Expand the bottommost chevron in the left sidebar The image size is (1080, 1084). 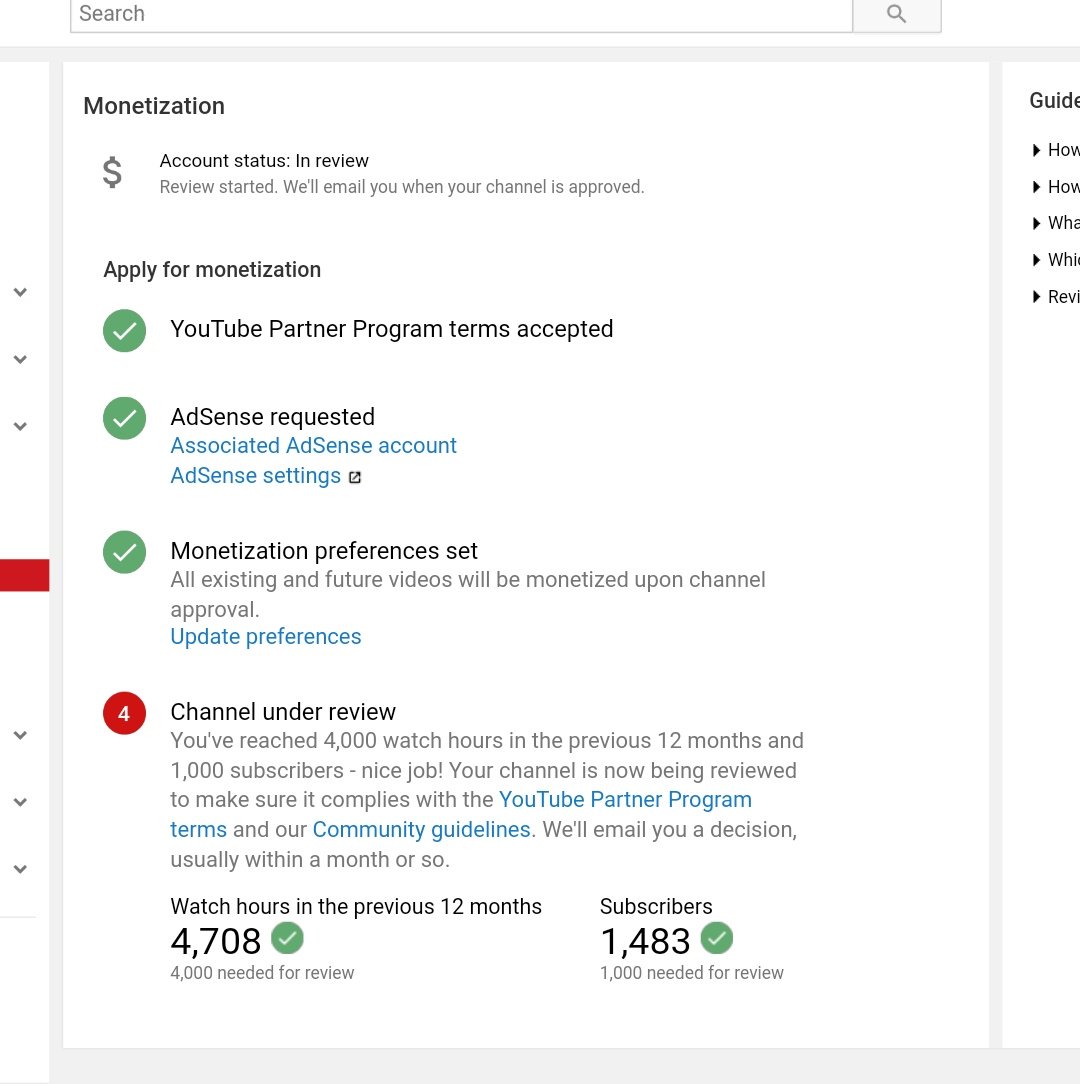[21, 869]
